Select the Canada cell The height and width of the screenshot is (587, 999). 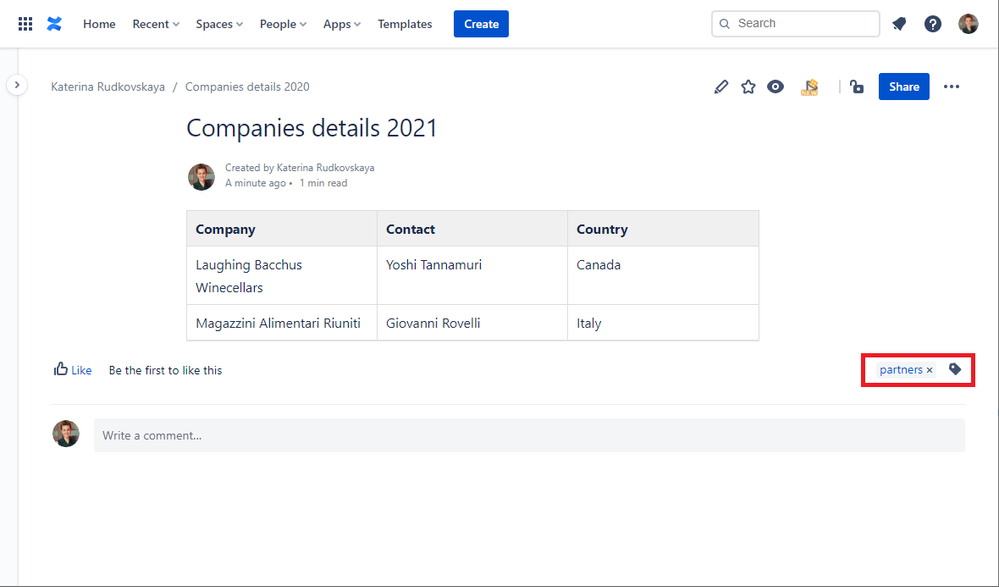click(x=663, y=276)
